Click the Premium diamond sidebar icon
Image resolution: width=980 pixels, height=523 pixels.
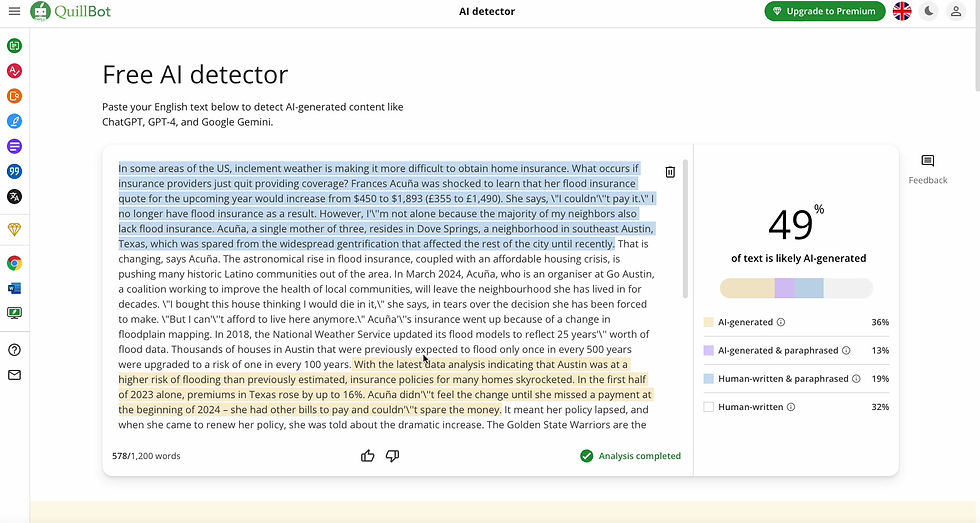[14, 229]
